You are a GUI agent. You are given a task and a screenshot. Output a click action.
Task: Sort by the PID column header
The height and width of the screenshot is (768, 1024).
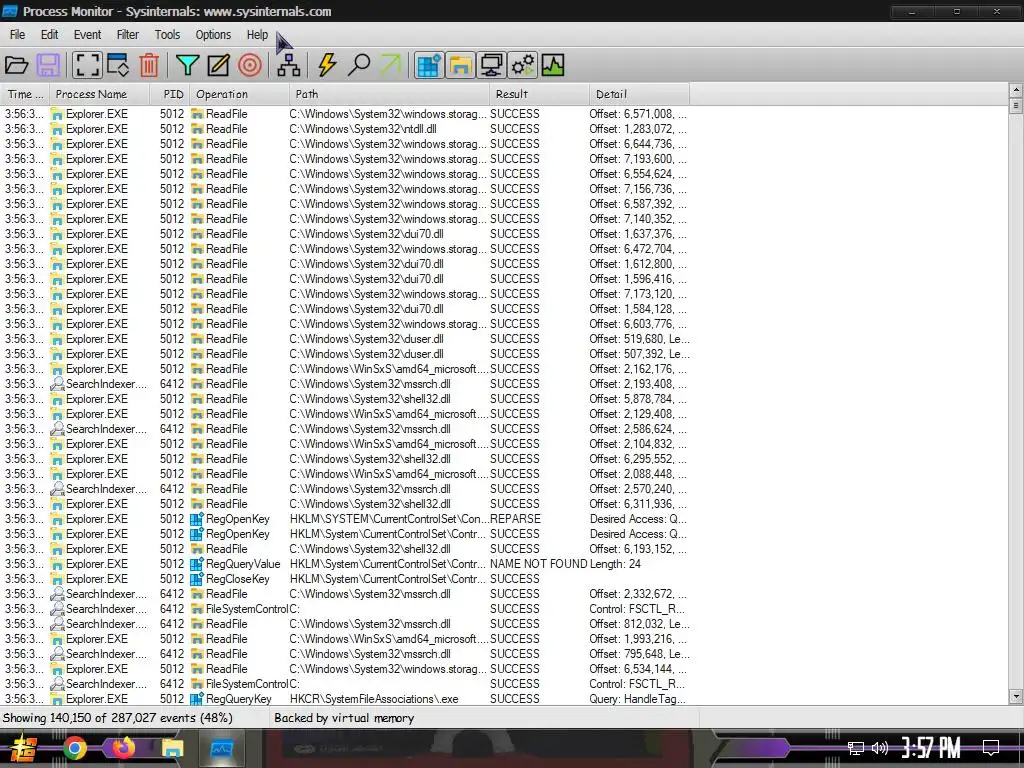170,94
